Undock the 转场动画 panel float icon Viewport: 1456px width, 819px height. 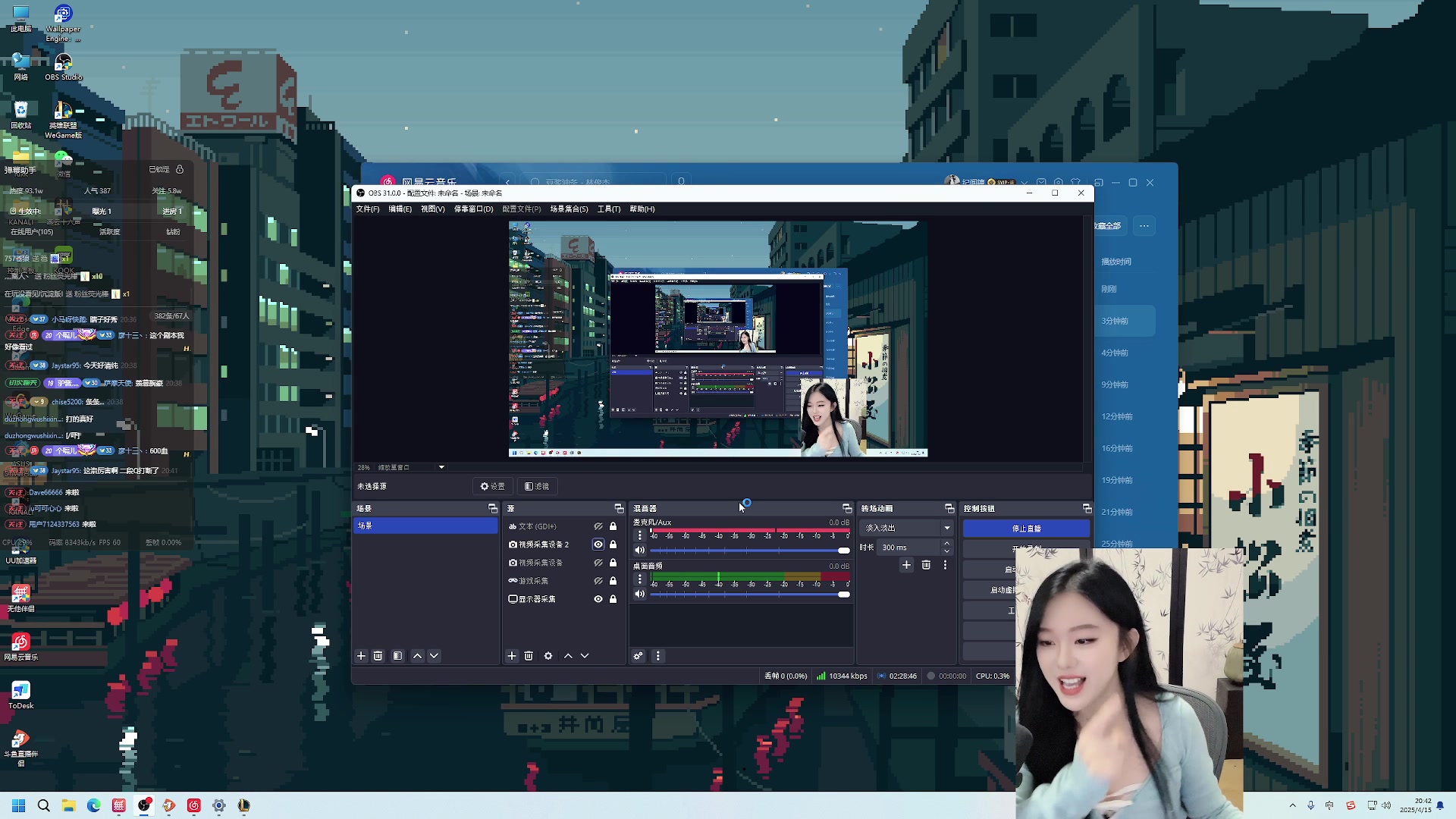coord(949,508)
